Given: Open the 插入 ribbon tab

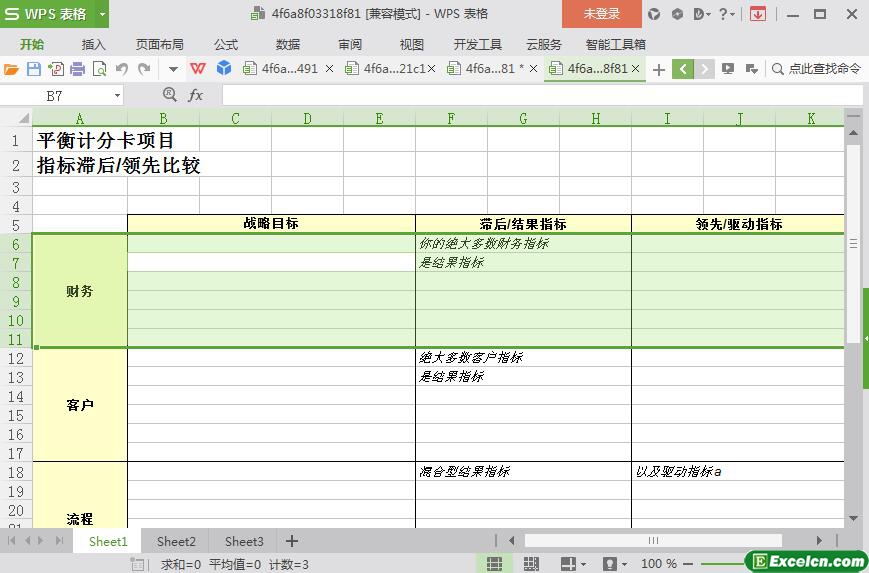Looking at the screenshot, I should [x=93, y=44].
